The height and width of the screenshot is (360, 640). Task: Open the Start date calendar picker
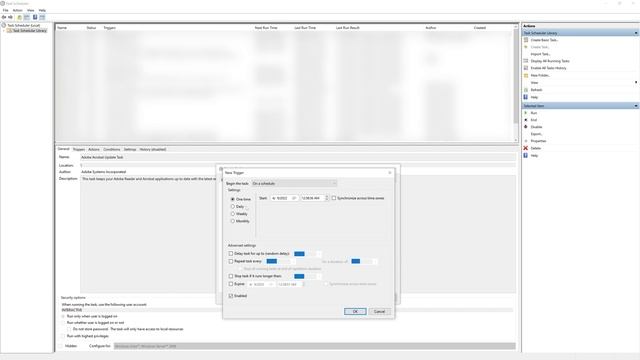tap(294, 198)
